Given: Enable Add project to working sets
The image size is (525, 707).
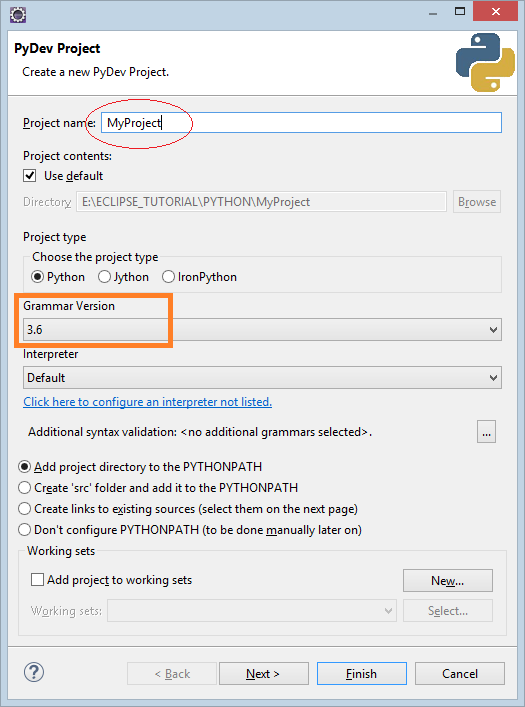Looking at the screenshot, I should [x=37, y=579].
